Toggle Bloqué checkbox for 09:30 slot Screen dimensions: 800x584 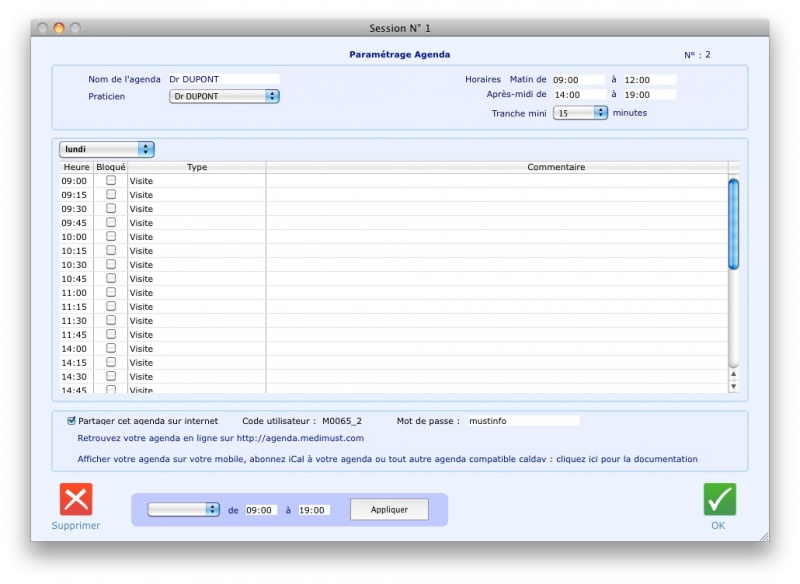[x=111, y=209]
